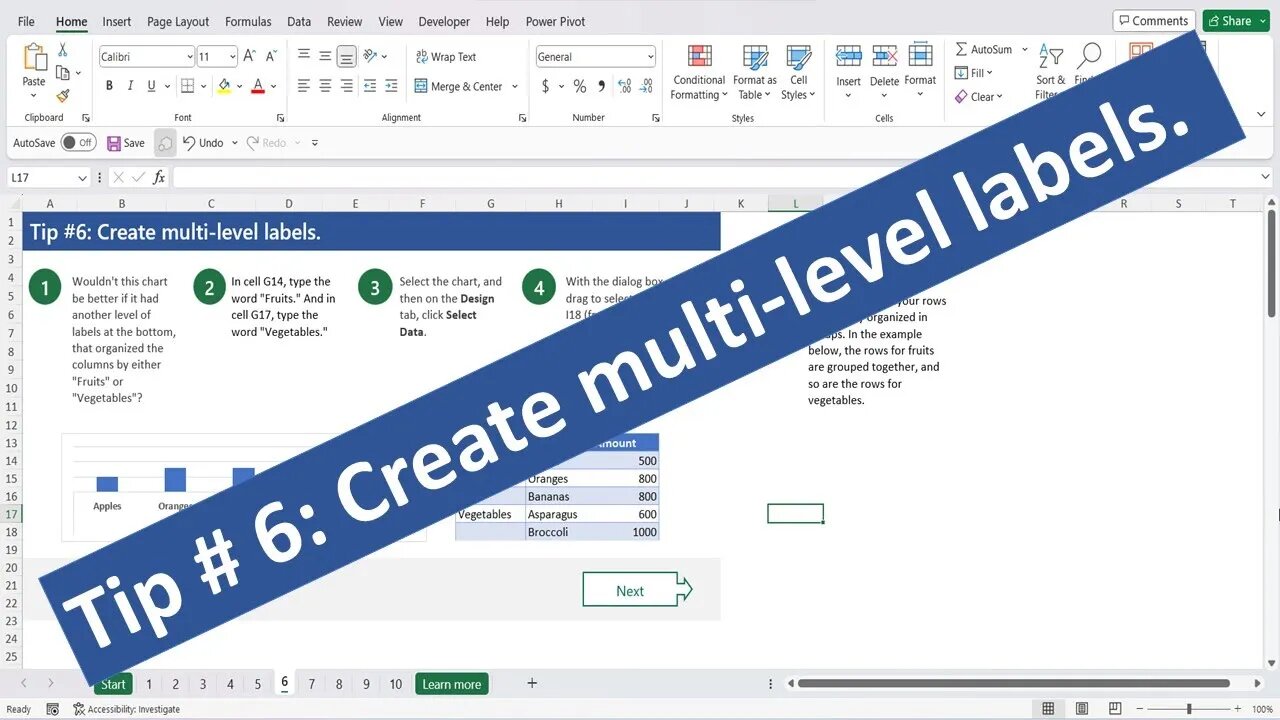
Task: Toggle the AutoSave switch
Action: click(78, 143)
